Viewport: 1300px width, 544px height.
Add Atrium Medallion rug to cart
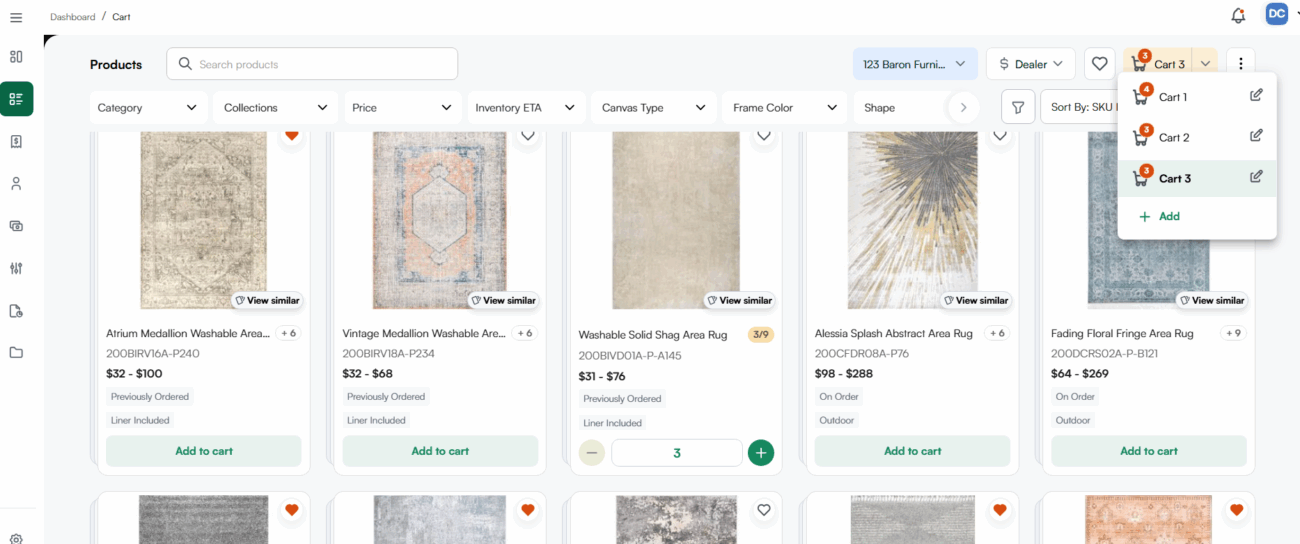(204, 451)
